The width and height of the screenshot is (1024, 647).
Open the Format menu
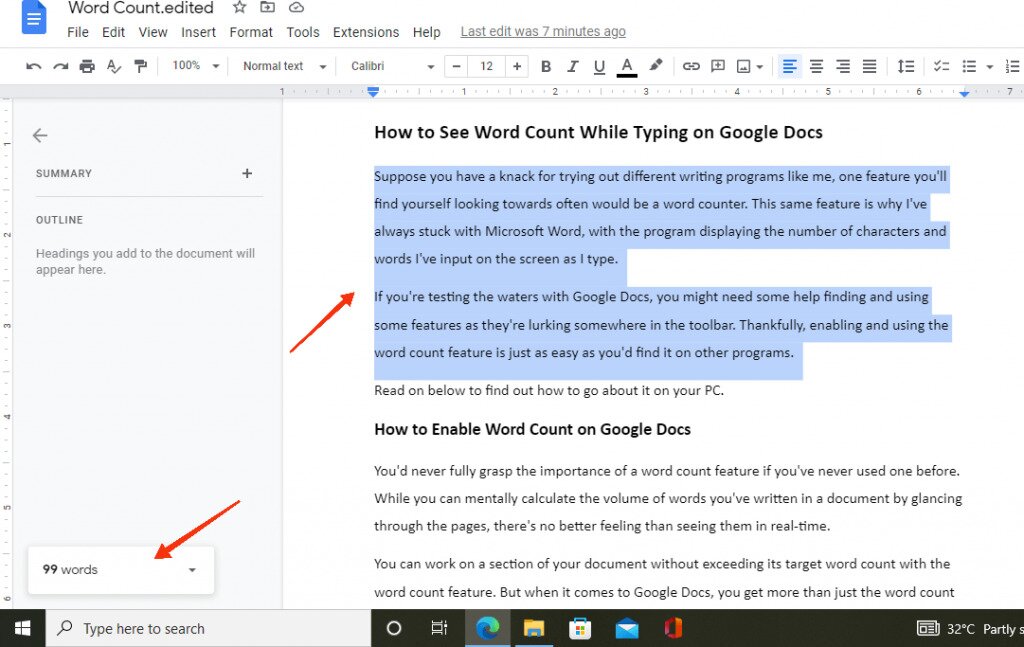click(250, 32)
